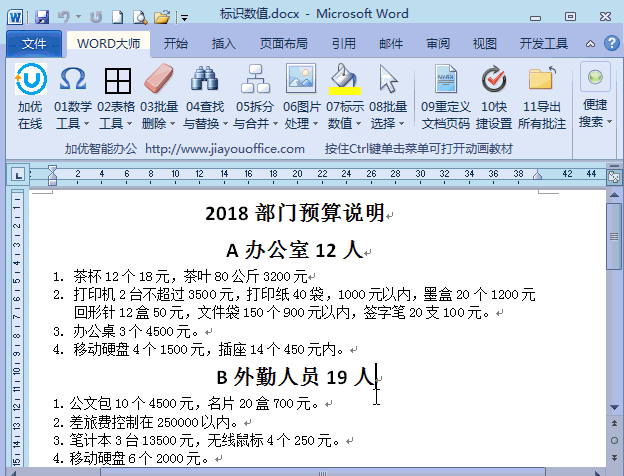
Task: Click 10快捷设置 checkmark icon
Action: coord(494,79)
